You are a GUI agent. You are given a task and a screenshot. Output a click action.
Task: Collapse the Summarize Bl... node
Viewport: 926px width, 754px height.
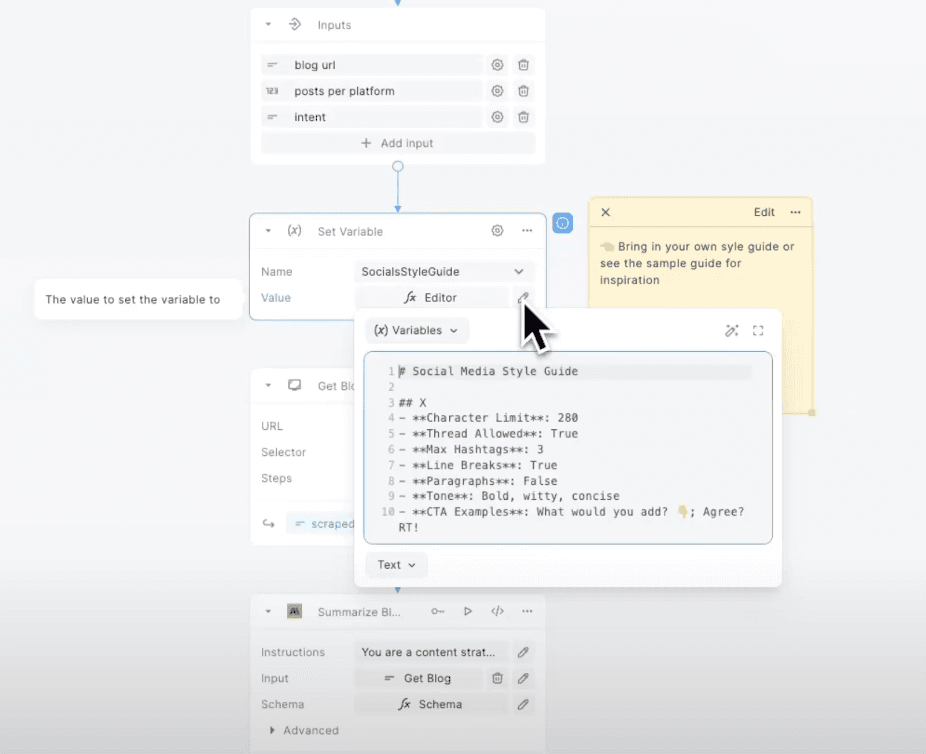tap(268, 612)
